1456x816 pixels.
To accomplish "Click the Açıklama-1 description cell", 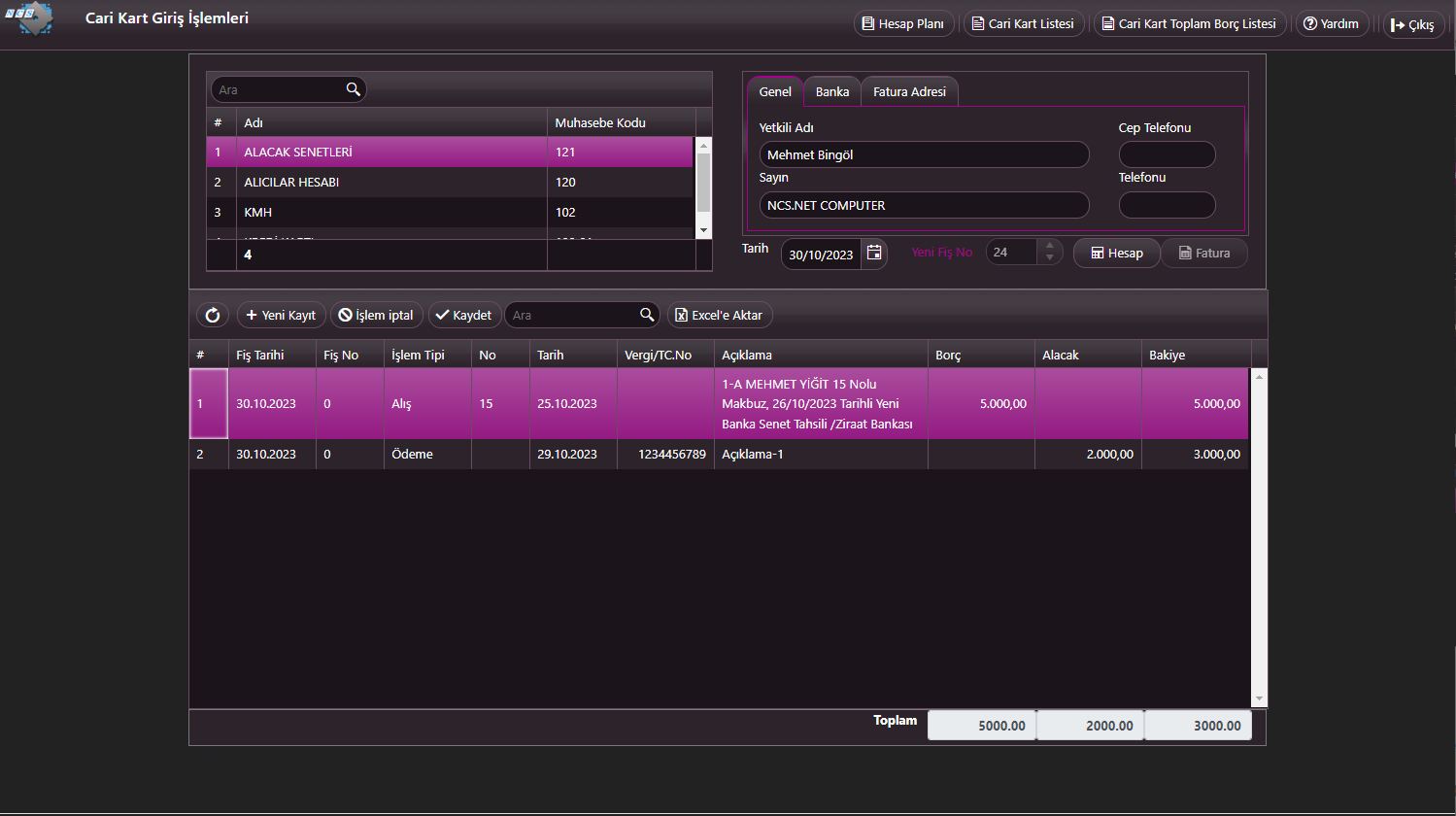I will (x=821, y=454).
